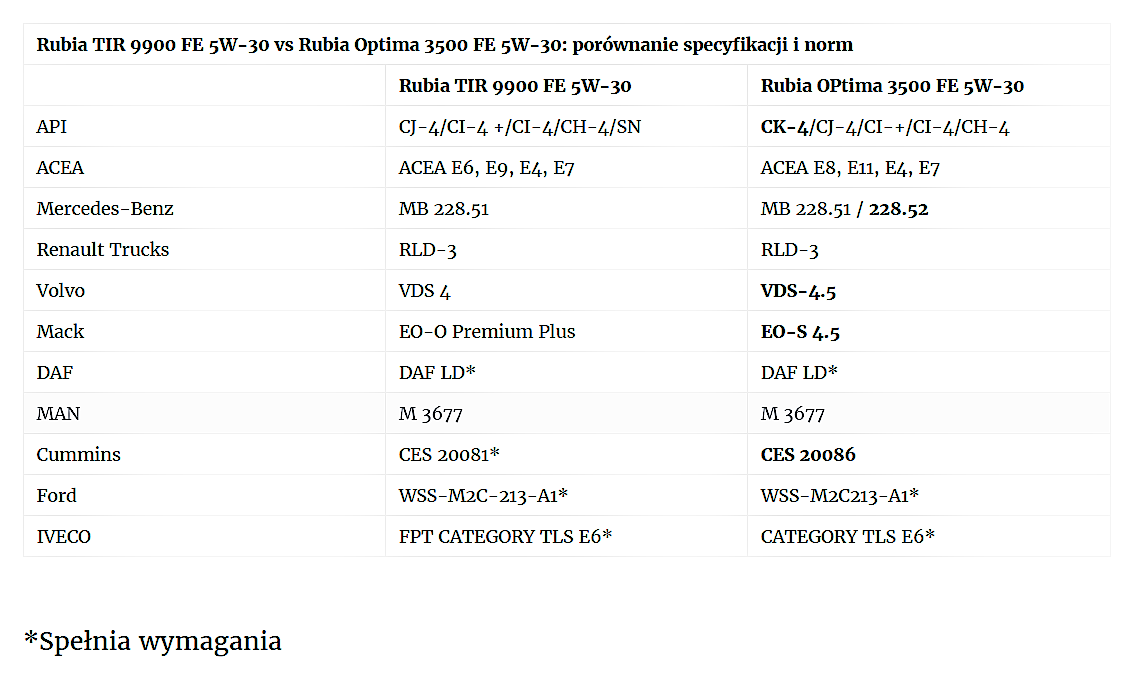
Task: Click the Volvo row label
Action: [61, 291]
